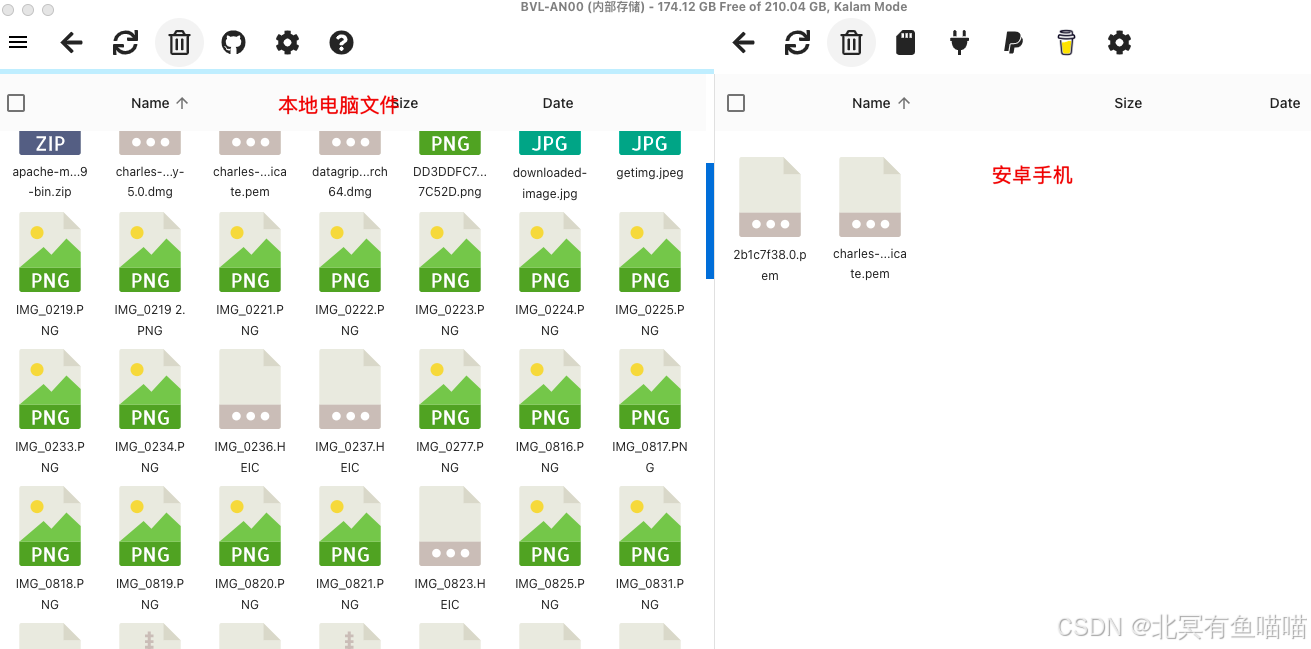Sort phone files by Size
The width and height of the screenshot is (1311, 649).
point(1128,103)
